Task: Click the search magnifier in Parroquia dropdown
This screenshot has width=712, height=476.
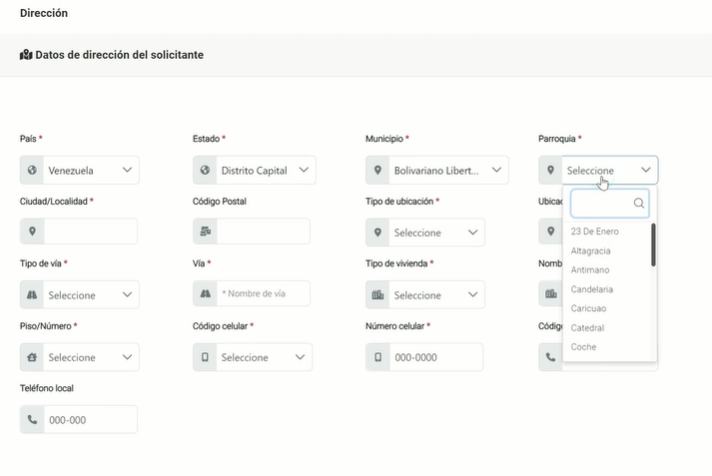Action: pyautogui.click(x=638, y=204)
